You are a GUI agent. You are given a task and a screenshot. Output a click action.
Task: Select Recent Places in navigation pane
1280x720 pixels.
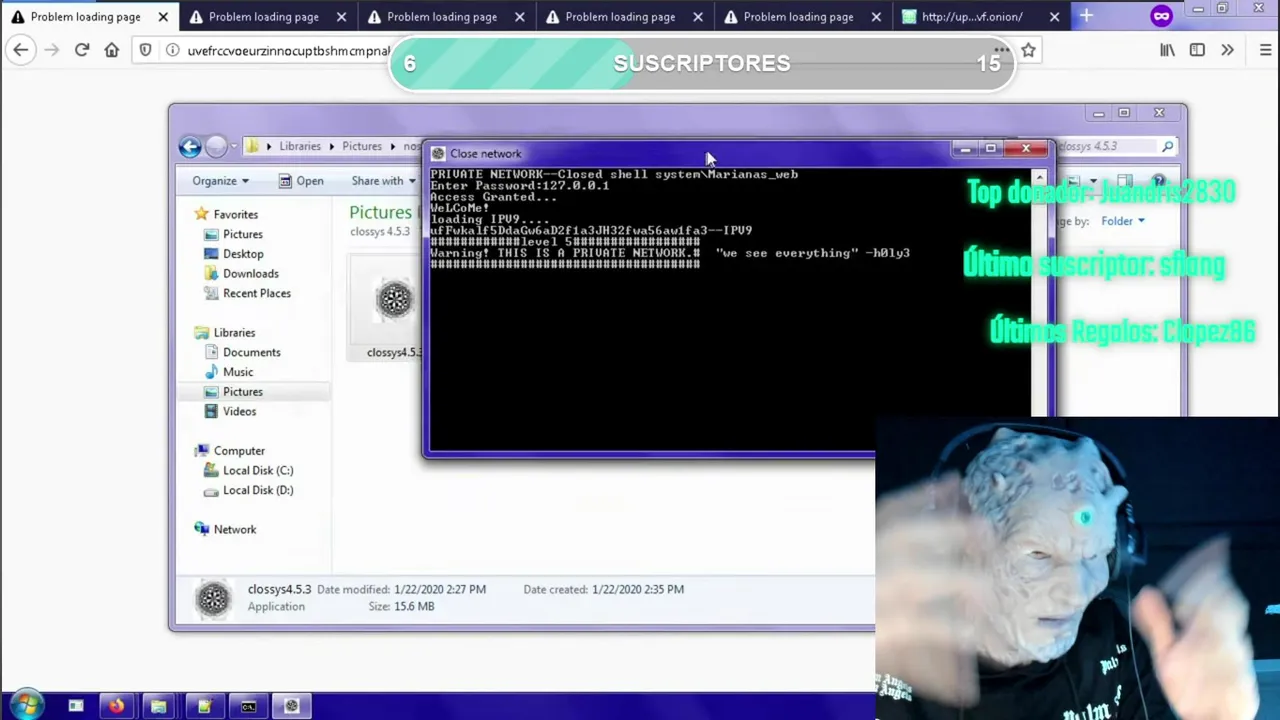tap(257, 293)
